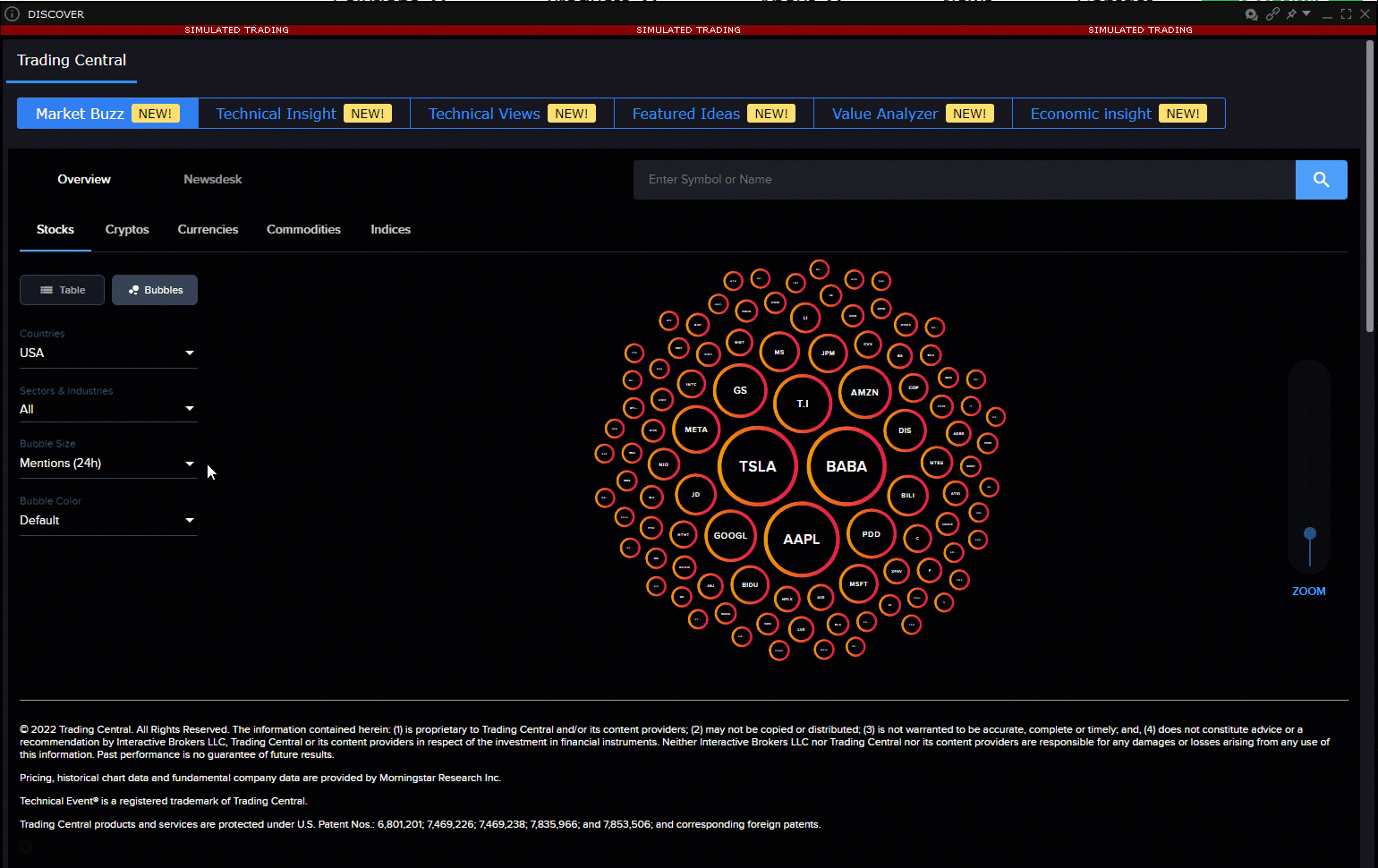The height and width of the screenshot is (868, 1378).
Task: Click the ADBE bubble
Action: coord(958,433)
